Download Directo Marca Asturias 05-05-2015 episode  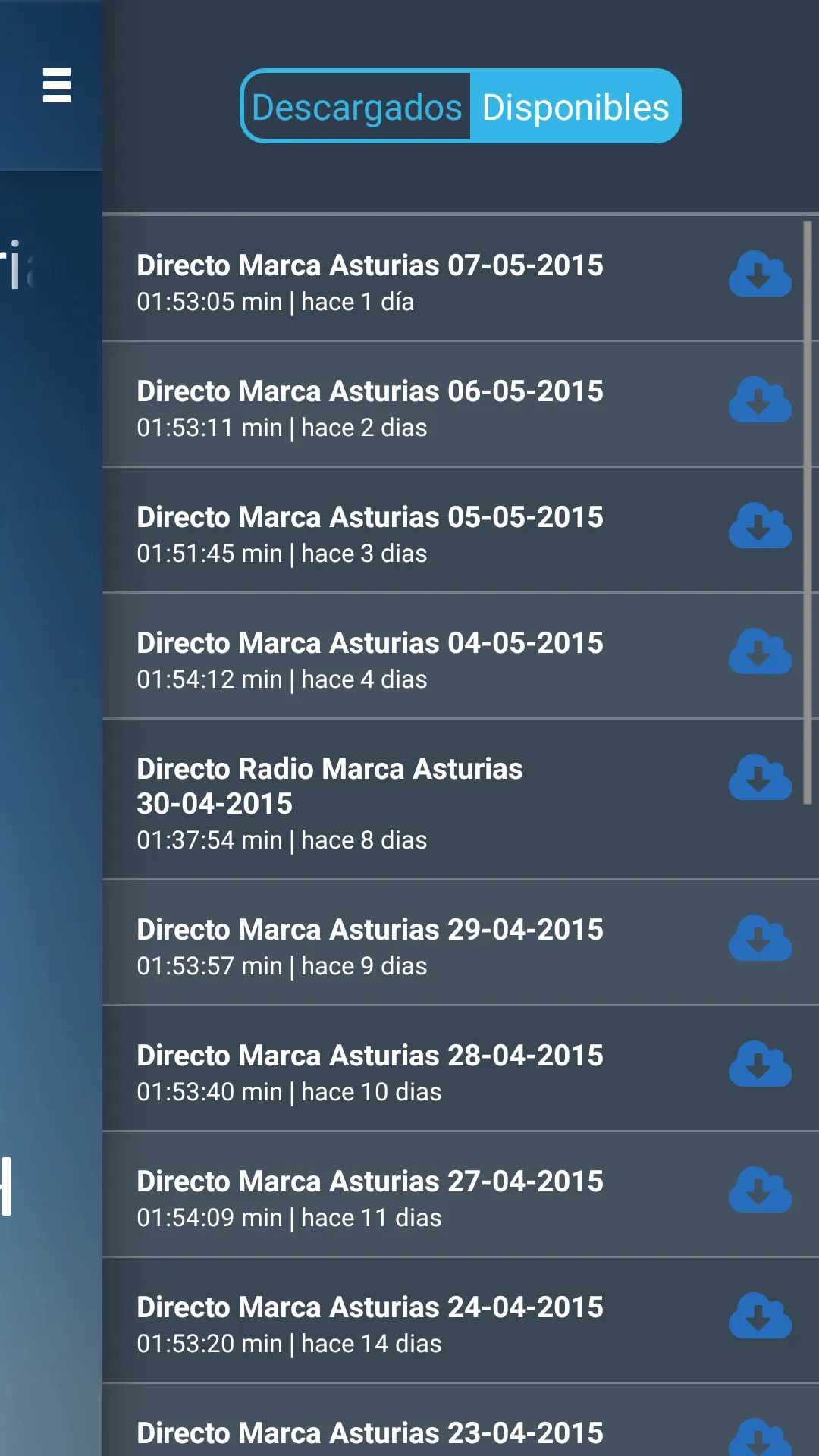(760, 526)
